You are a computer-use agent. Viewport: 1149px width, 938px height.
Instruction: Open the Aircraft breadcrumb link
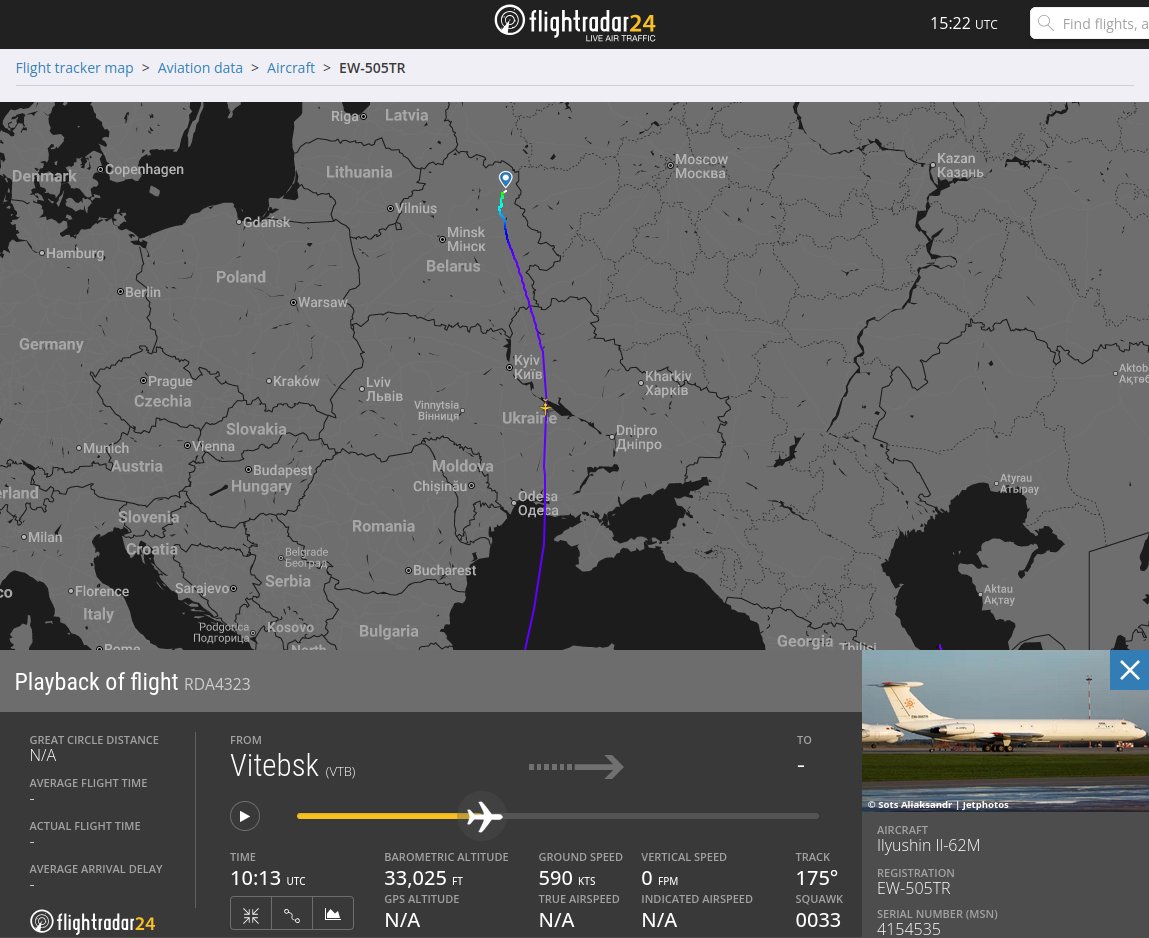290,68
